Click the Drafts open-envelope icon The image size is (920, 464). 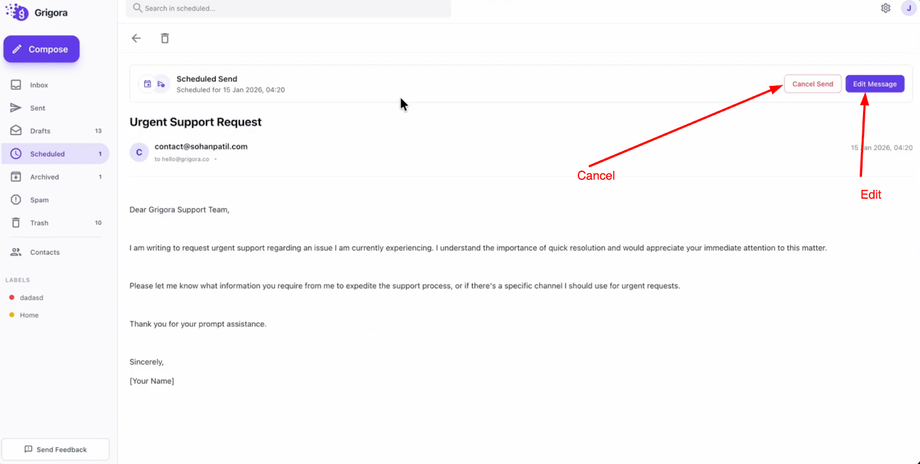coord(16,131)
